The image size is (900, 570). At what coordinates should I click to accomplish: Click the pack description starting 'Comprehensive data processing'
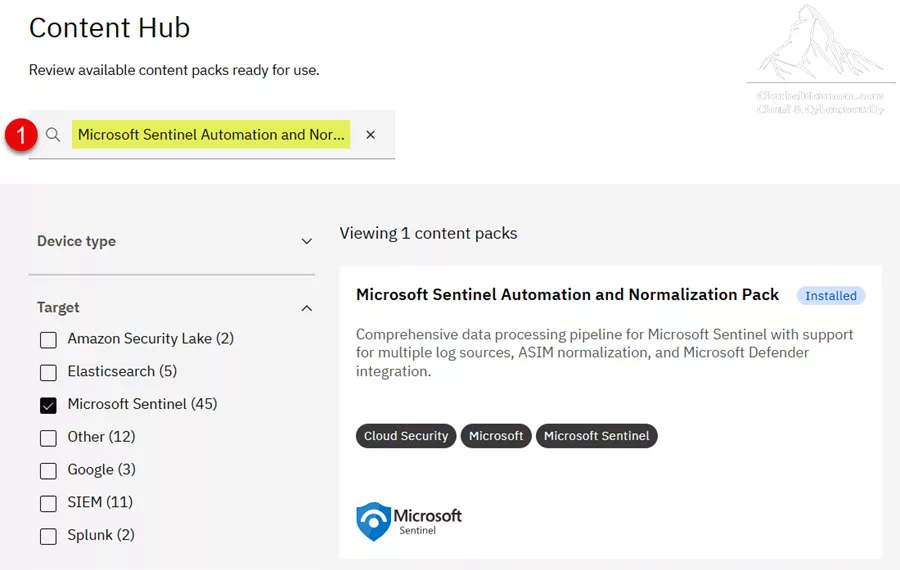coord(604,352)
